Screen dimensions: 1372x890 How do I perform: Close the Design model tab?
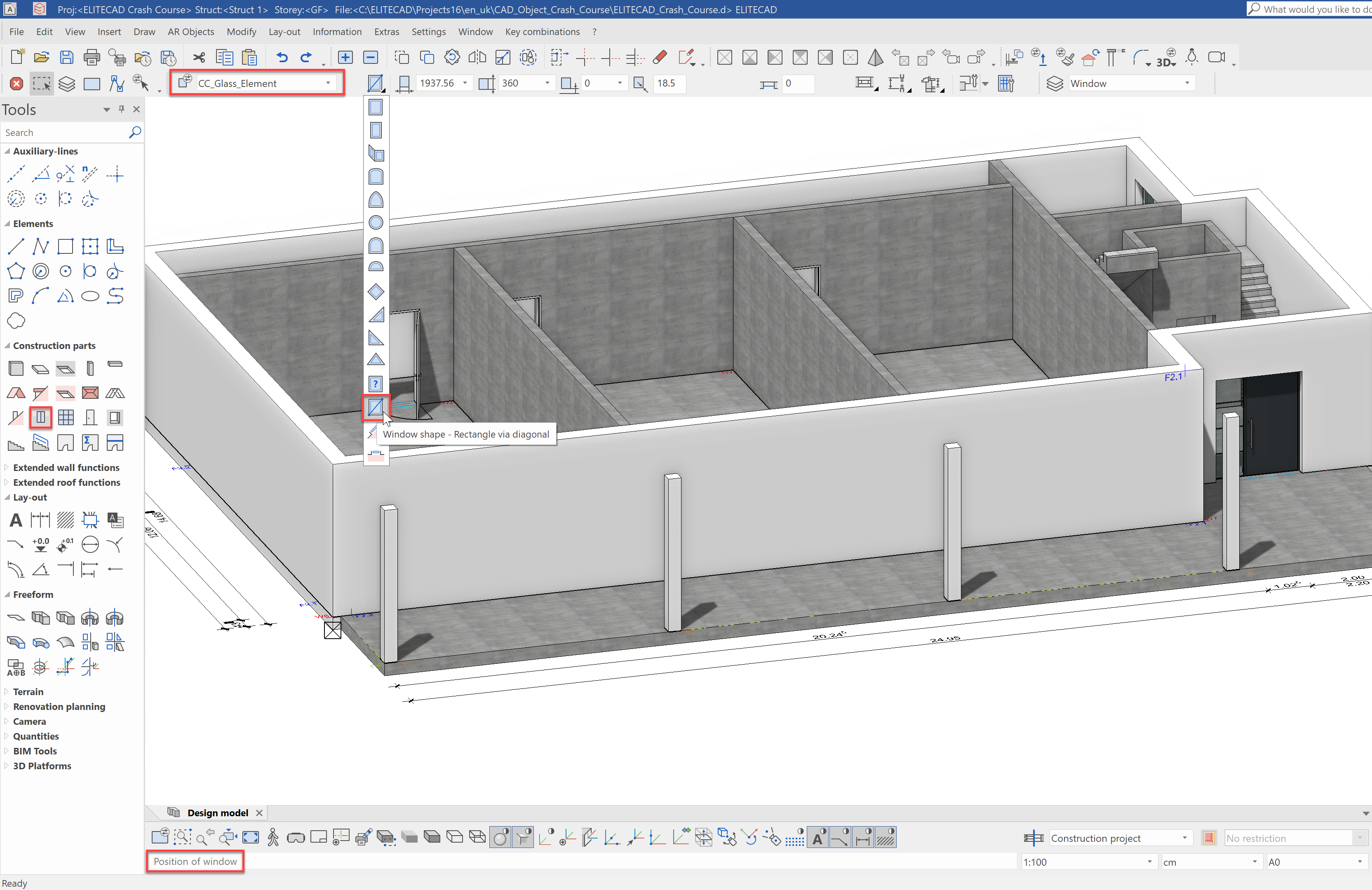point(259,813)
